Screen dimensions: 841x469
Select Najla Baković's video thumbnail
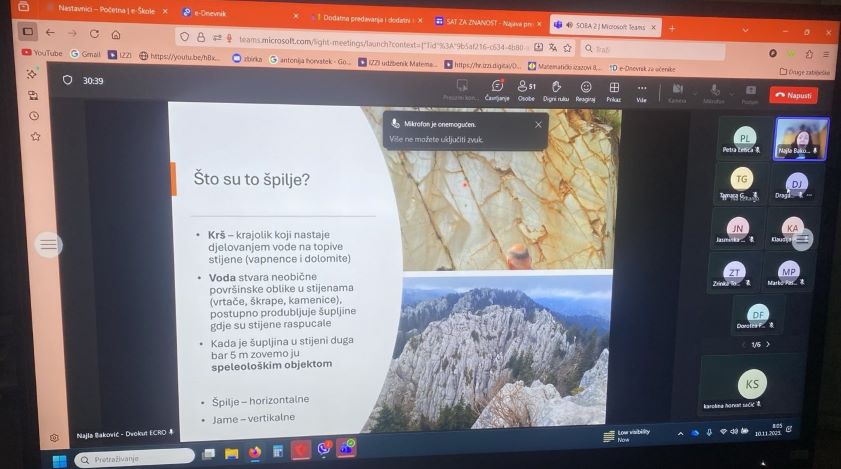(x=800, y=138)
